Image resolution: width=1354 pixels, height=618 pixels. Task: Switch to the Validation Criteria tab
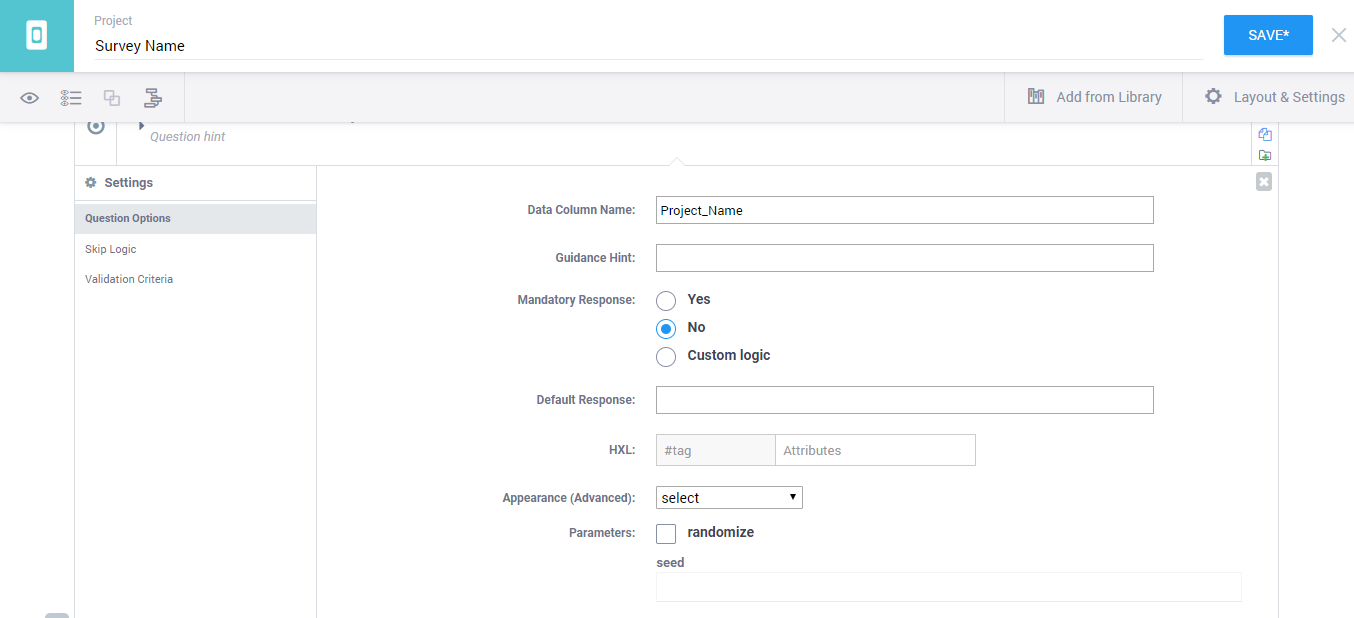click(x=129, y=279)
